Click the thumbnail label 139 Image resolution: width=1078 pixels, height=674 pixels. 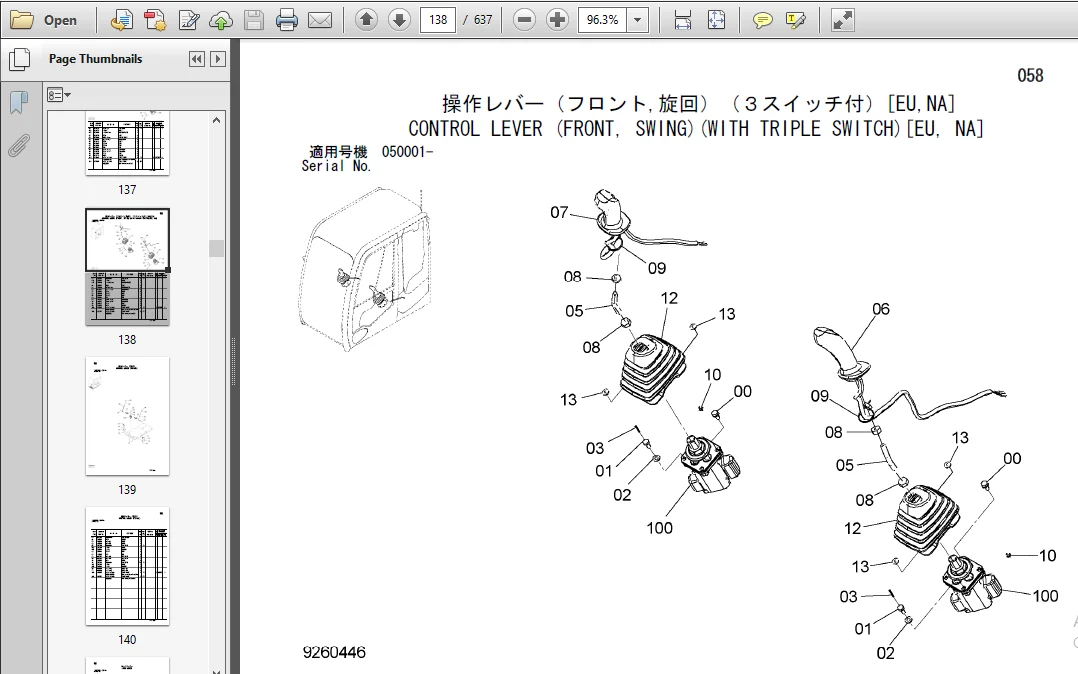tap(127, 490)
